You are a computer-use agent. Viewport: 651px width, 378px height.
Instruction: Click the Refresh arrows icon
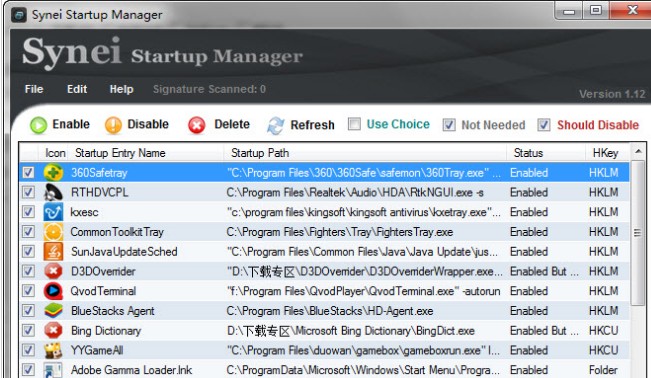(x=276, y=125)
